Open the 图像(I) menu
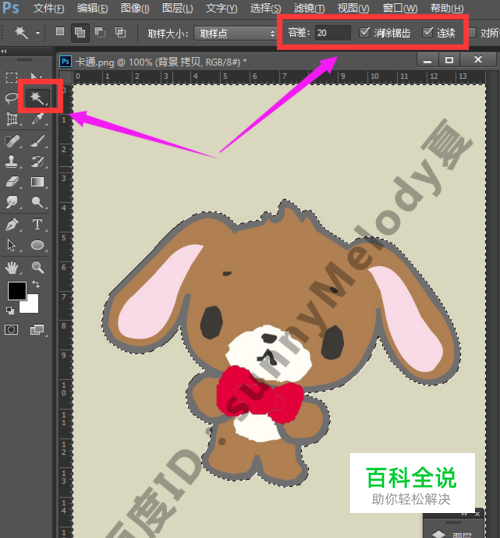This screenshot has height=538, width=500. pyautogui.click(x=135, y=8)
